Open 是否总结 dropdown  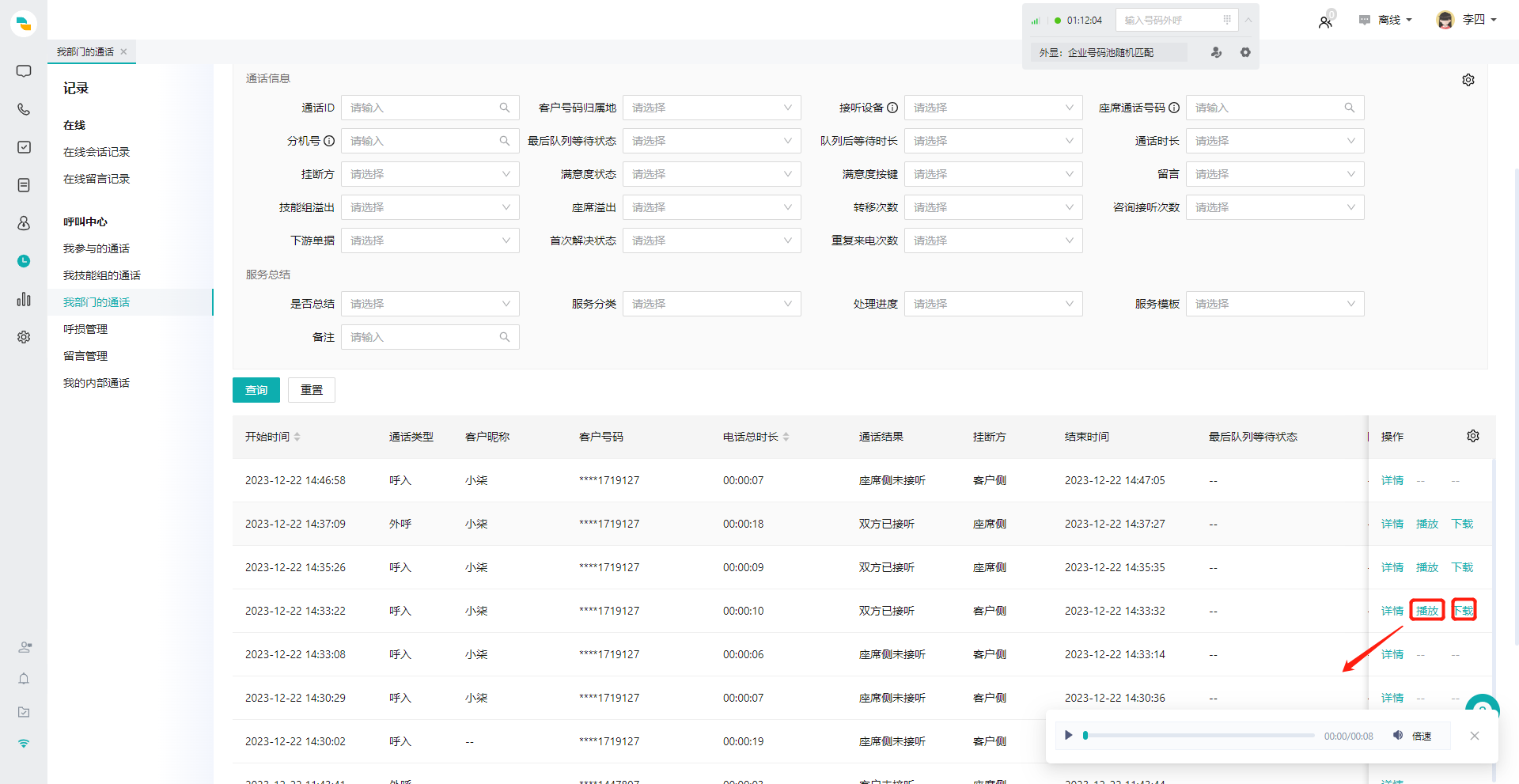point(430,304)
